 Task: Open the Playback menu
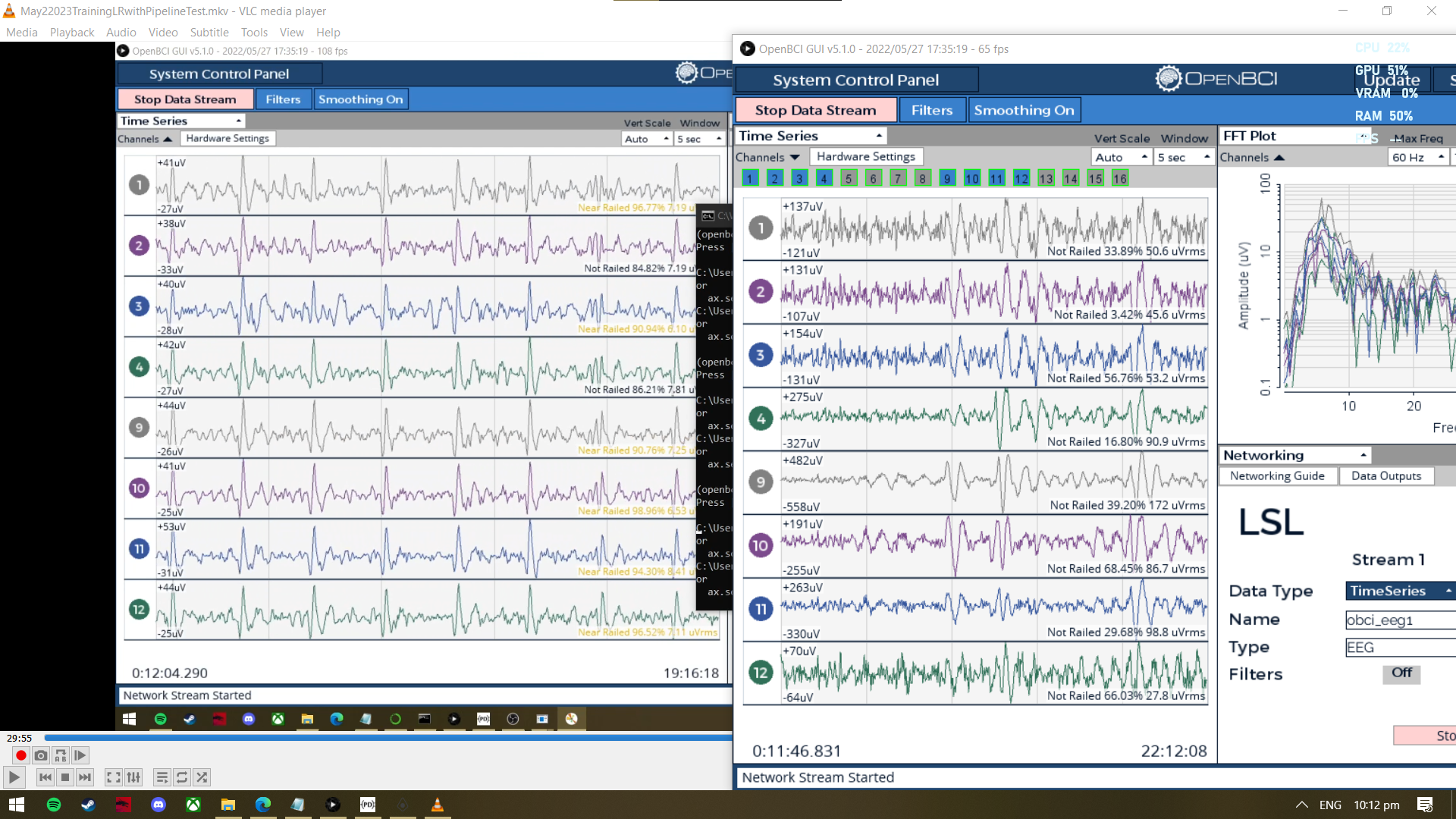click(x=72, y=33)
